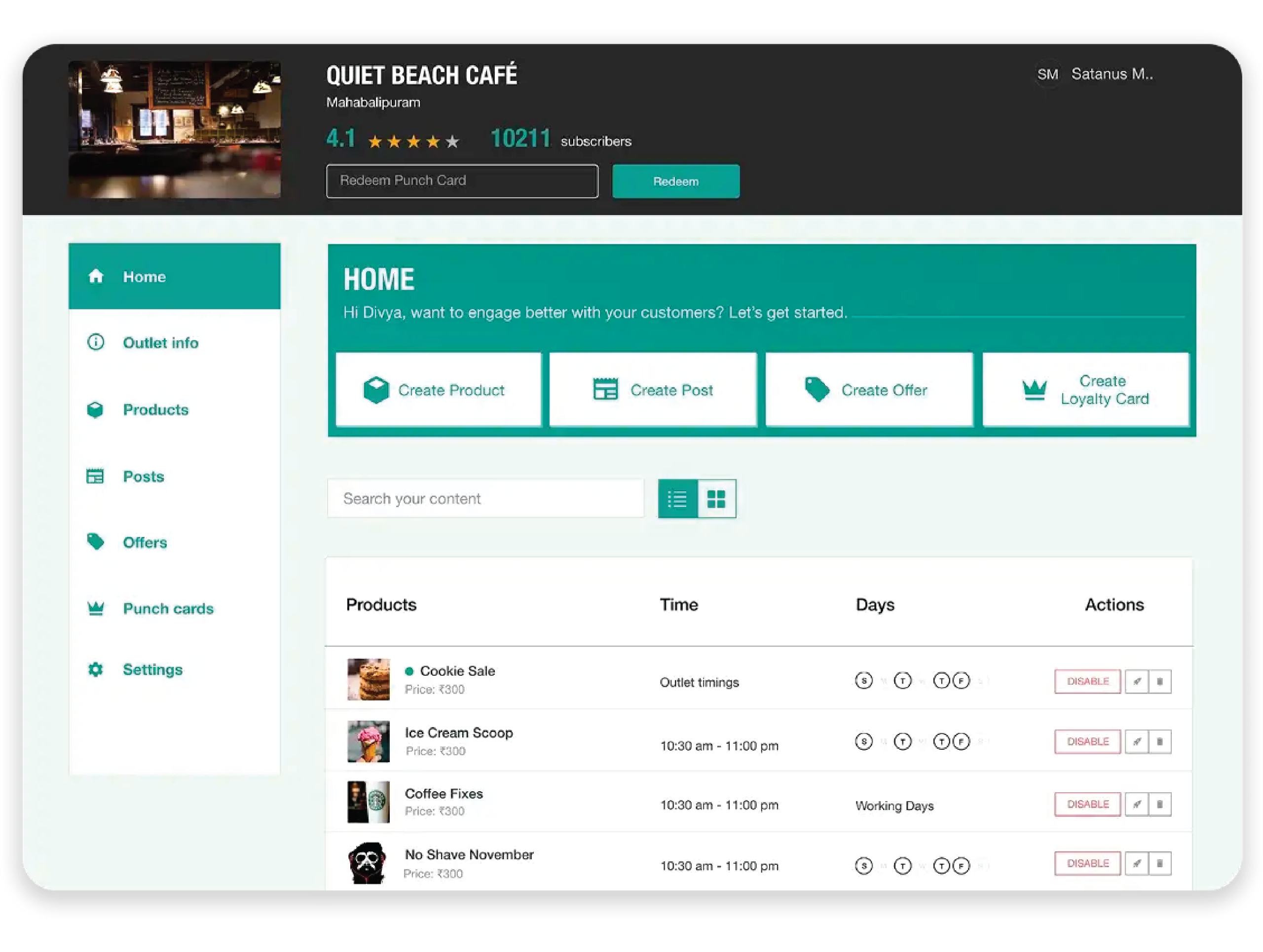Click the pin icon for Cookie Sale
The image size is (1263, 952).
tap(1136, 682)
